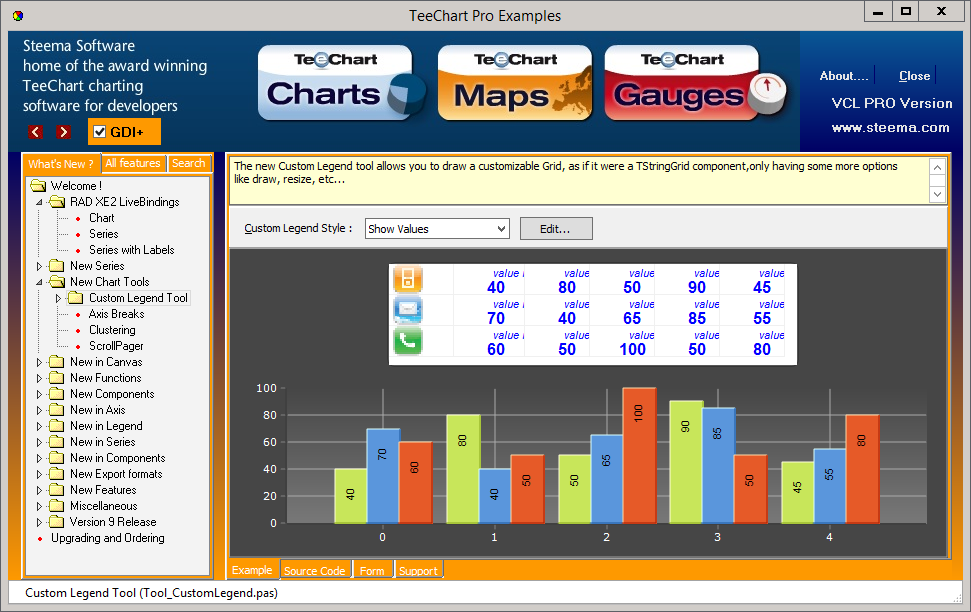Open the TeeChart Gauges banner
Viewport: 971px width, 612px height.
(695, 83)
